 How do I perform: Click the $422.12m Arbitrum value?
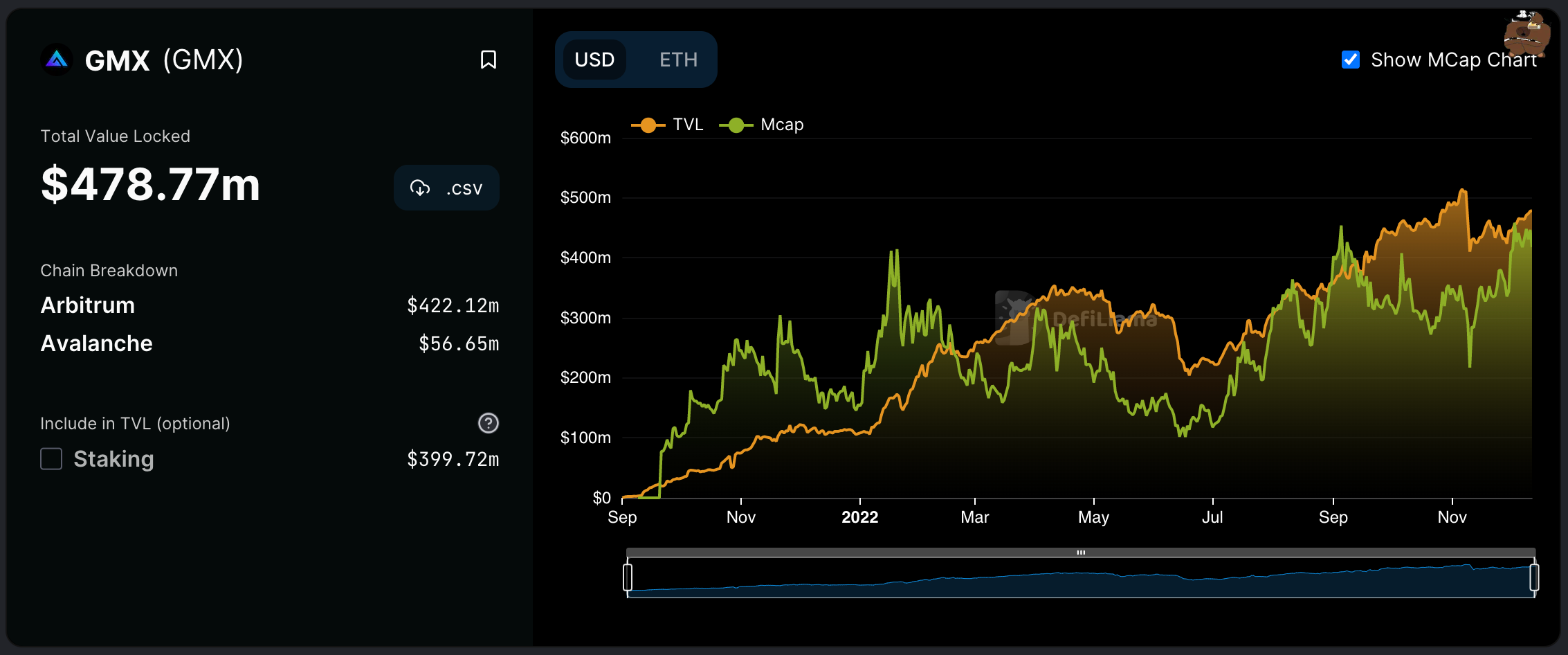(x=453, y=305)
